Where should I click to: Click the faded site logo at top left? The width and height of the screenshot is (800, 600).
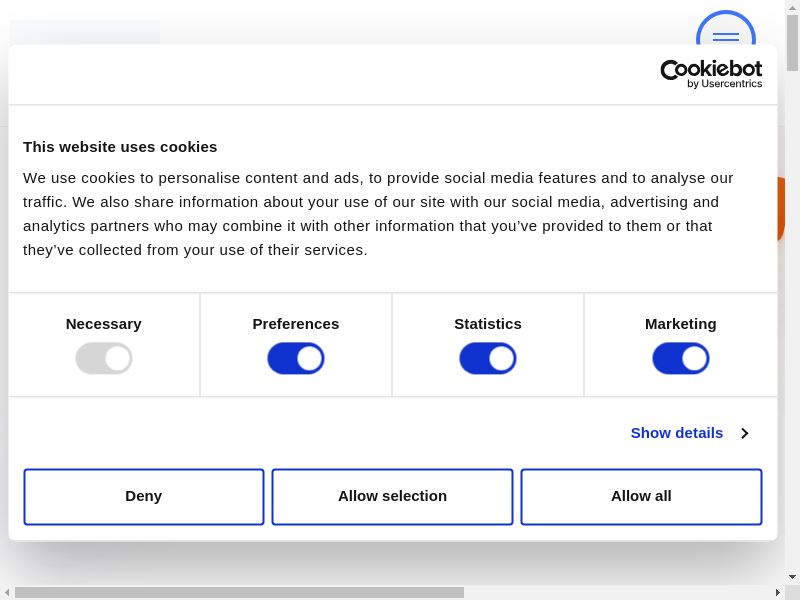(85, 32)
